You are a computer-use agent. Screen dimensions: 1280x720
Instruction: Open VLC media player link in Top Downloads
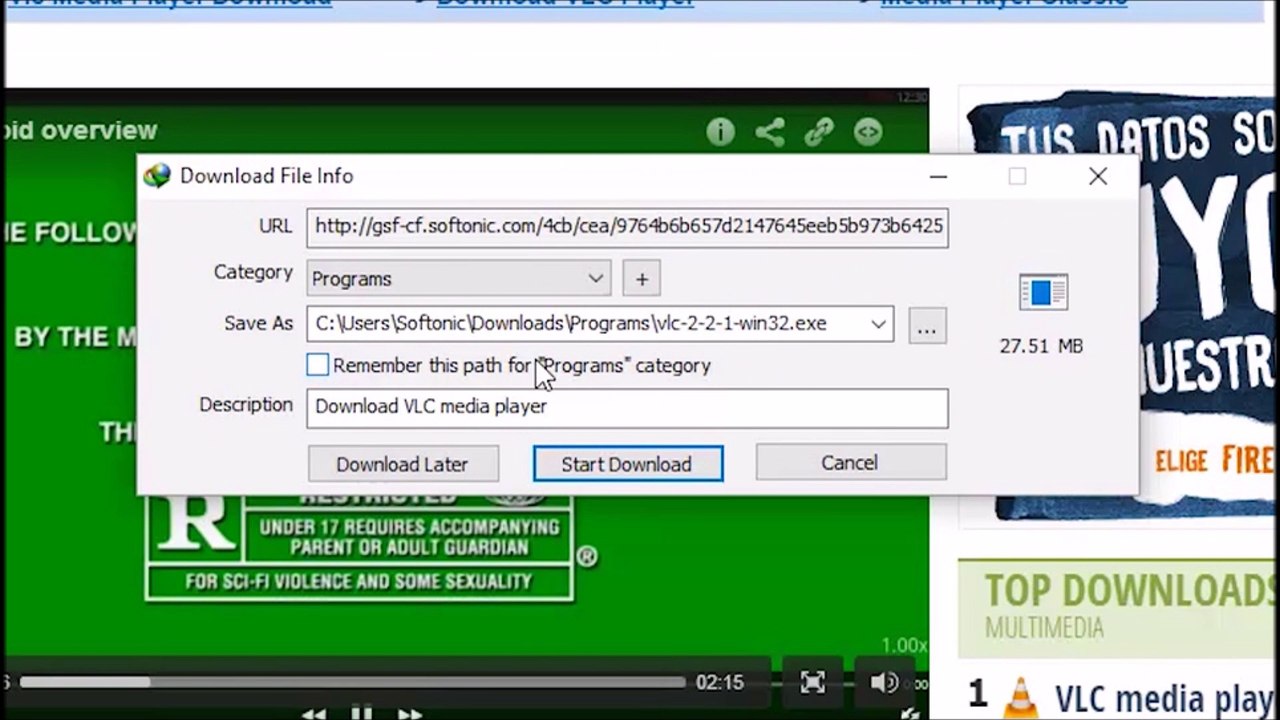[1166, 697]
